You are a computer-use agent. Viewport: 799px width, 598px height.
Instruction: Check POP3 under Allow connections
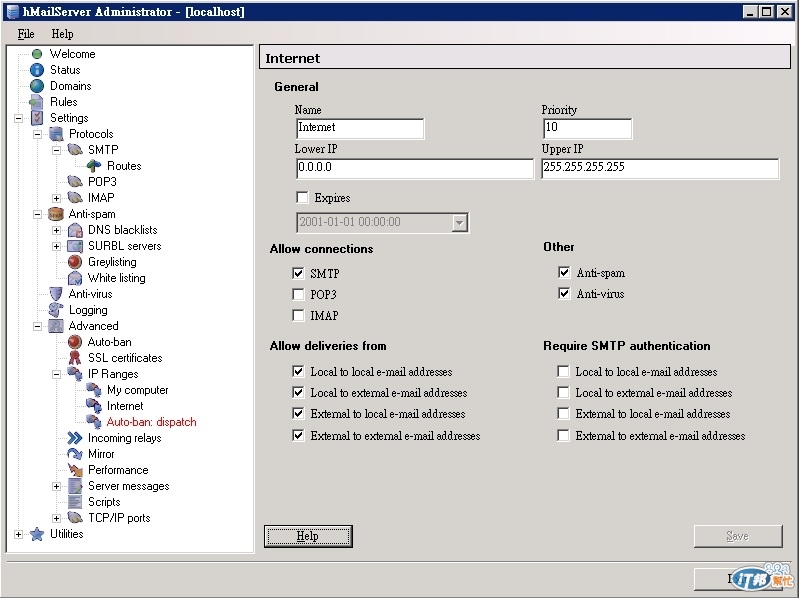point(298,294)
